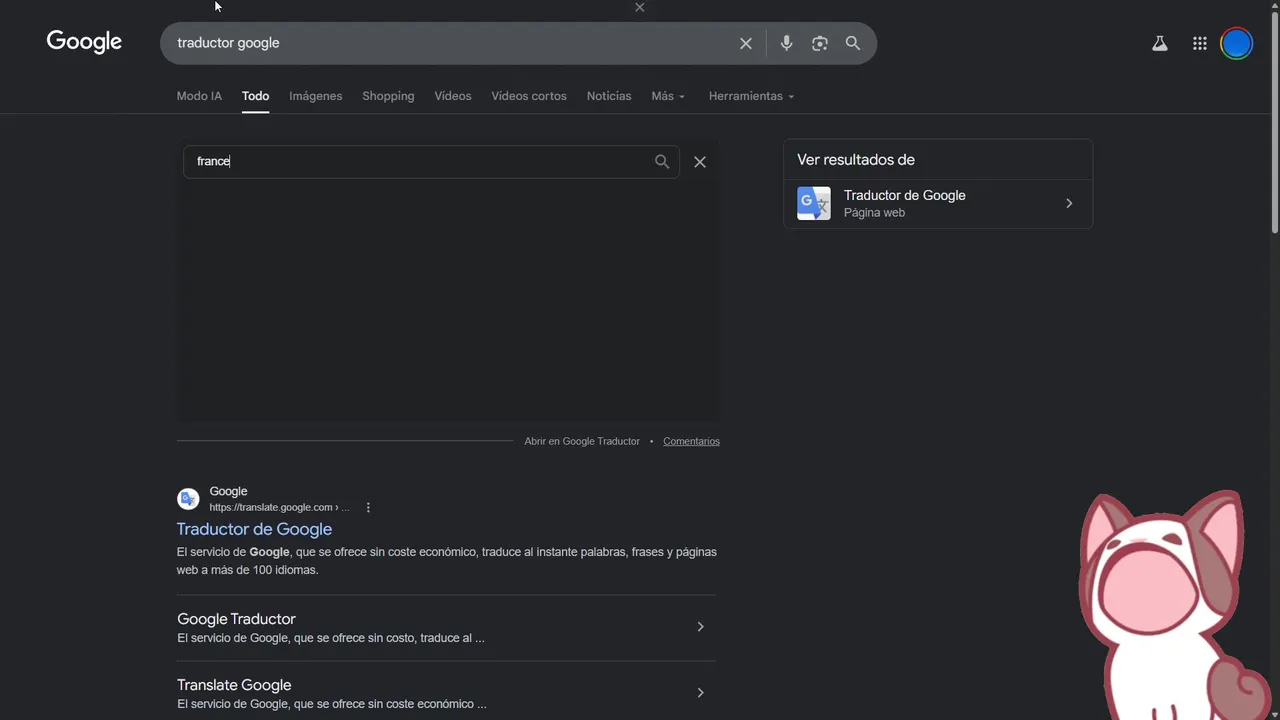Screen dimensions: 1280x720
Task: Expand Translate Google sitelink chevron
Action: [x=700, y=693]
